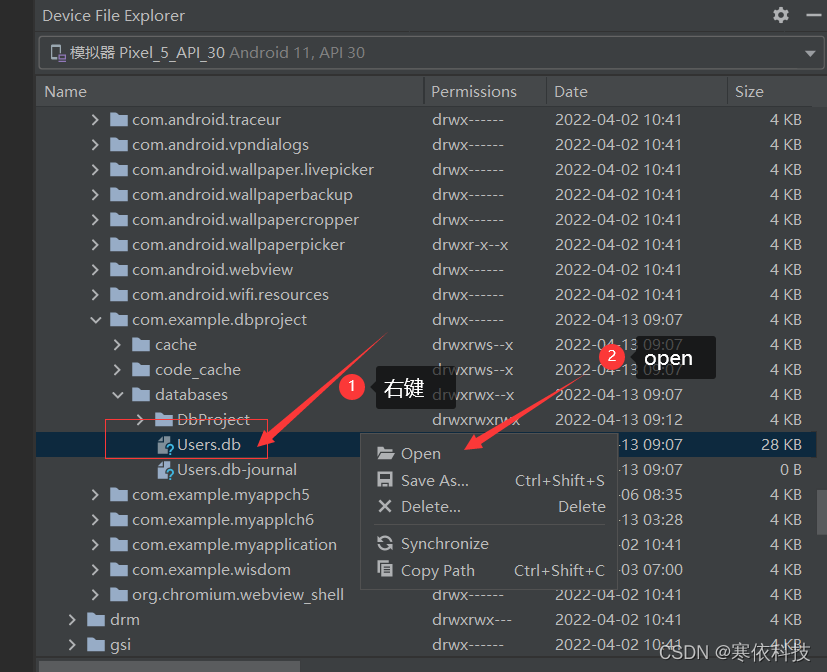Select the com.example.myapplication folder icon
This screenshot has width=827, height=672.
(119, 545)
